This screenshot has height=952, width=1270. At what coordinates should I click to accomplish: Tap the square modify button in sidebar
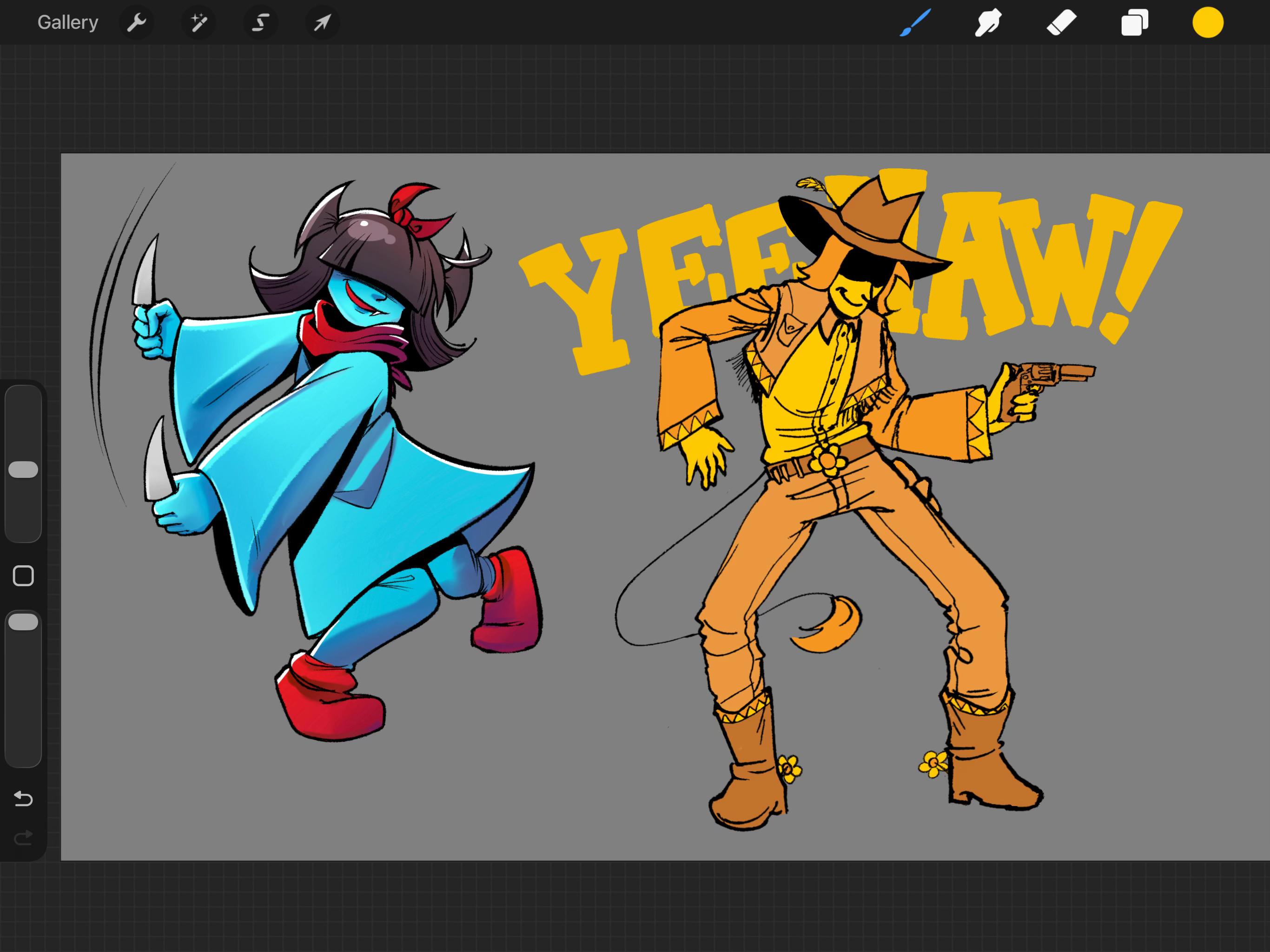coord(24,576)
